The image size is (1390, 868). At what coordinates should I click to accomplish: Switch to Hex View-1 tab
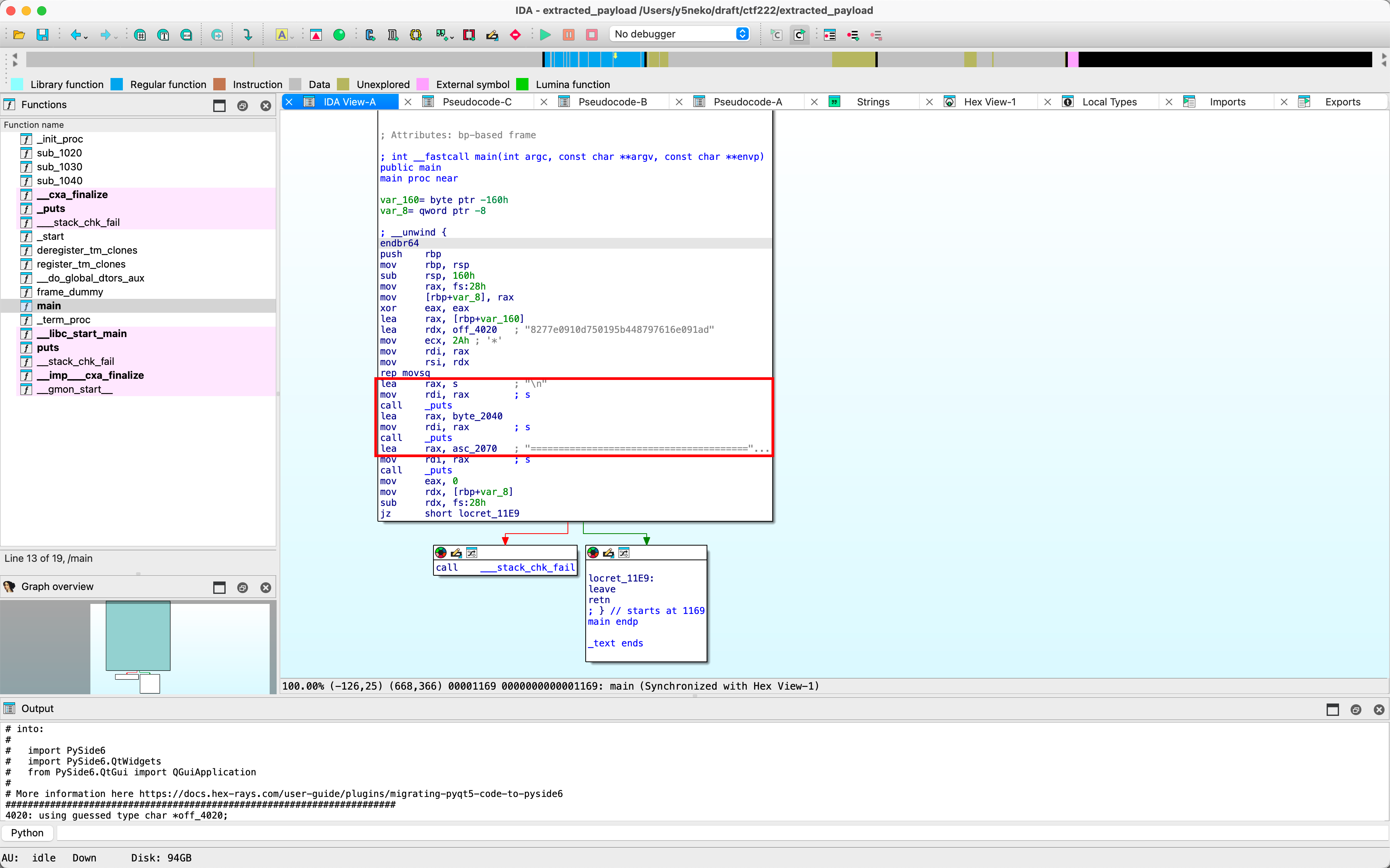tap(989, 102)
